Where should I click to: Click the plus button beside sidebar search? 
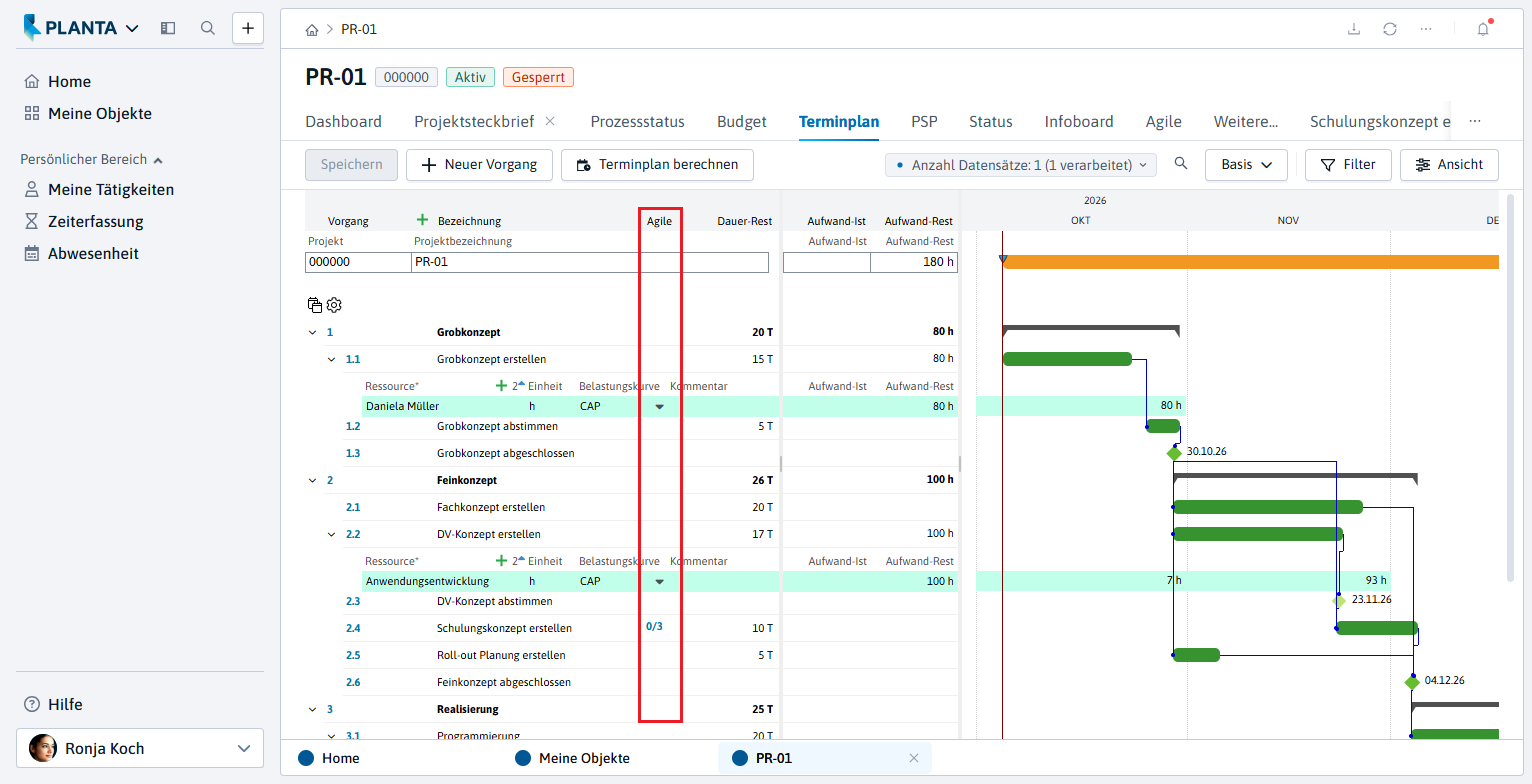248,28
